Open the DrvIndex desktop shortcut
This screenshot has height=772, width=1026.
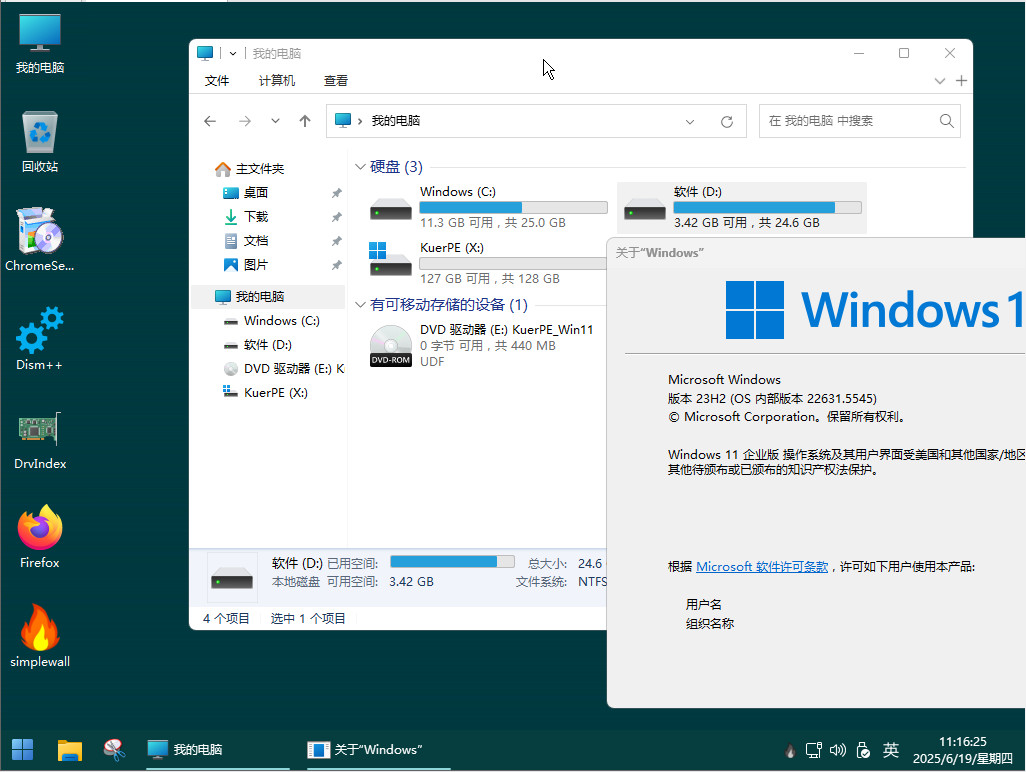[40, 440]
